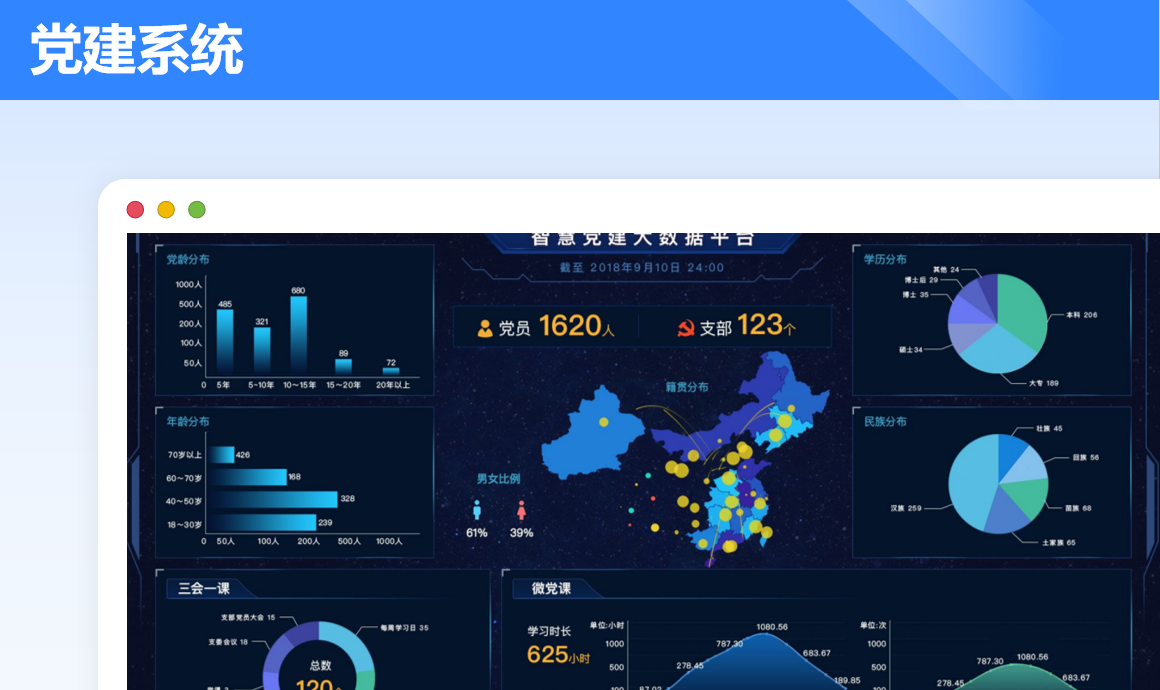Click the green window maximize dot
Viewport: 1160px width, 690px height.
(197, 209)
